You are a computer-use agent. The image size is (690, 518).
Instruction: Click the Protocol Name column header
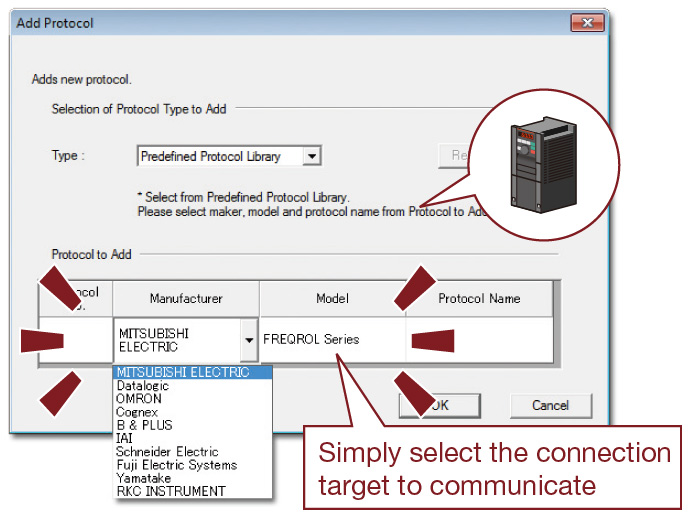pos(478,298)
